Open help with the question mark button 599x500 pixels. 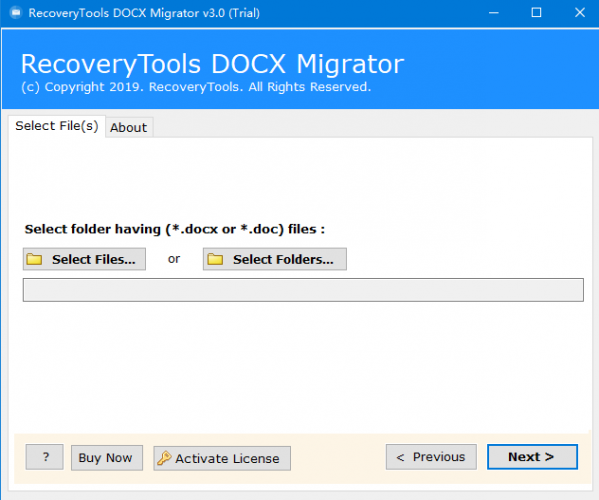point(45,457)
